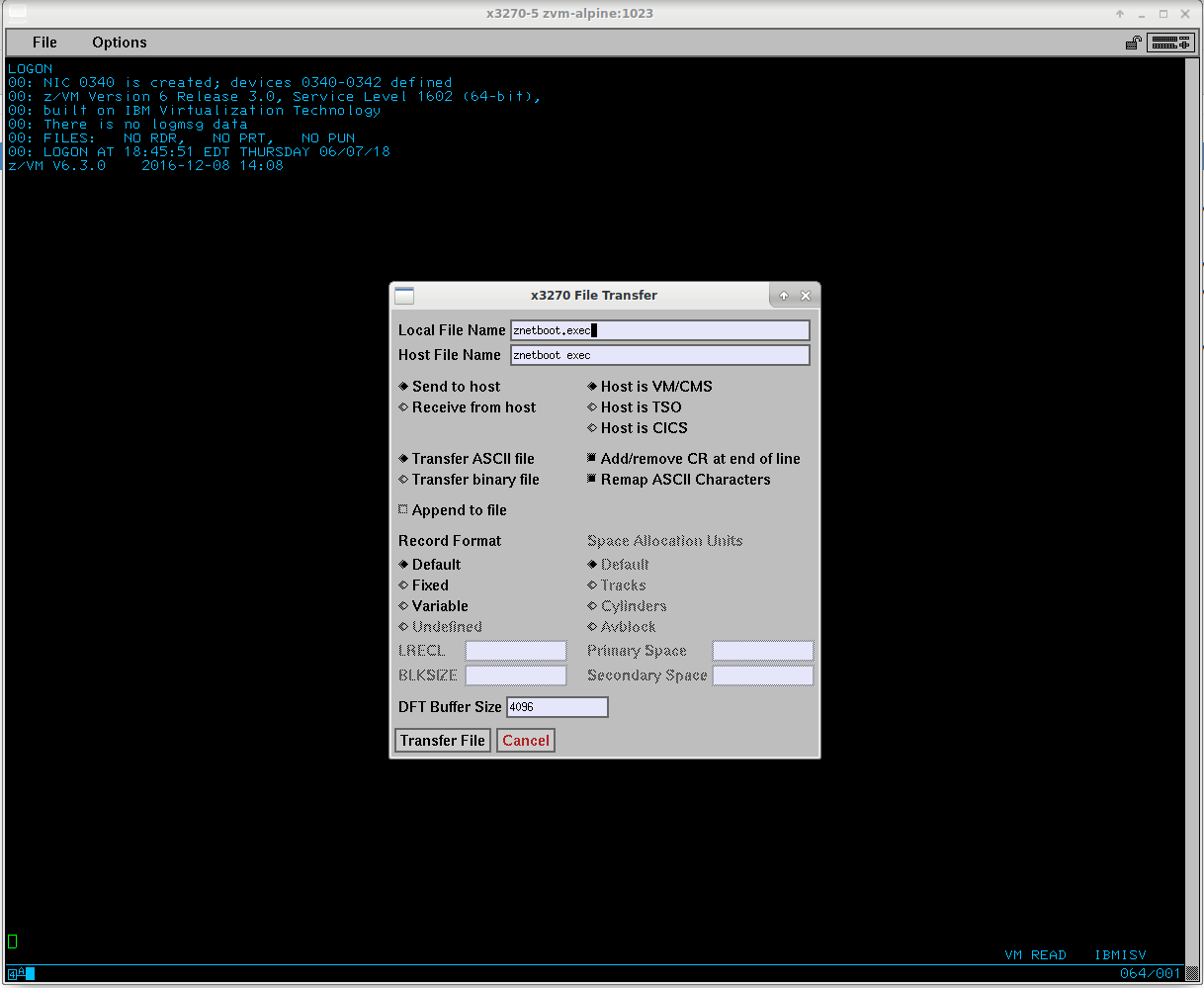The image size is (1204, 988).
Task: Enable Append to file
Action: coord(453,510)
